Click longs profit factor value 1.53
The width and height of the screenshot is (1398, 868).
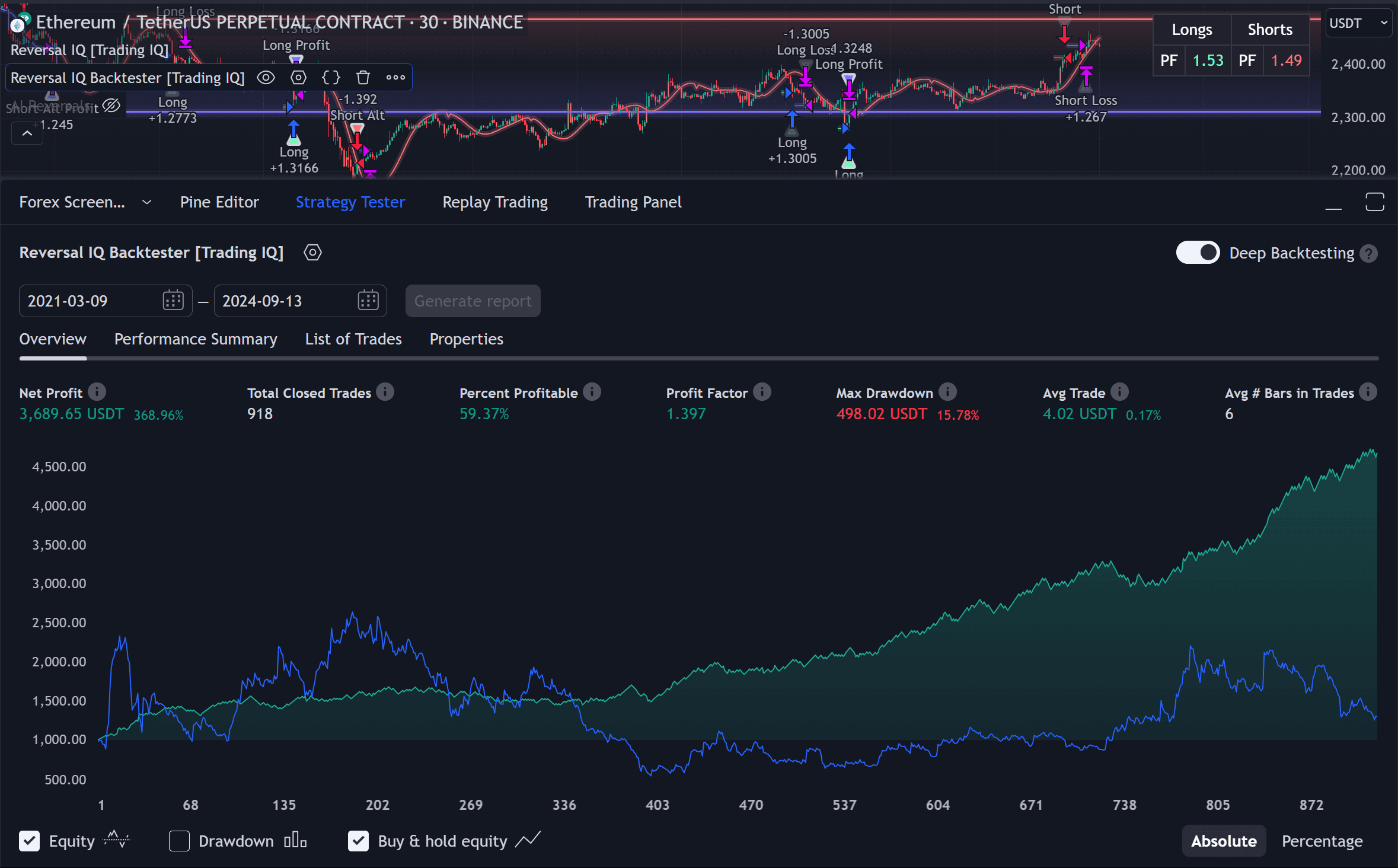pos(1208,60)
